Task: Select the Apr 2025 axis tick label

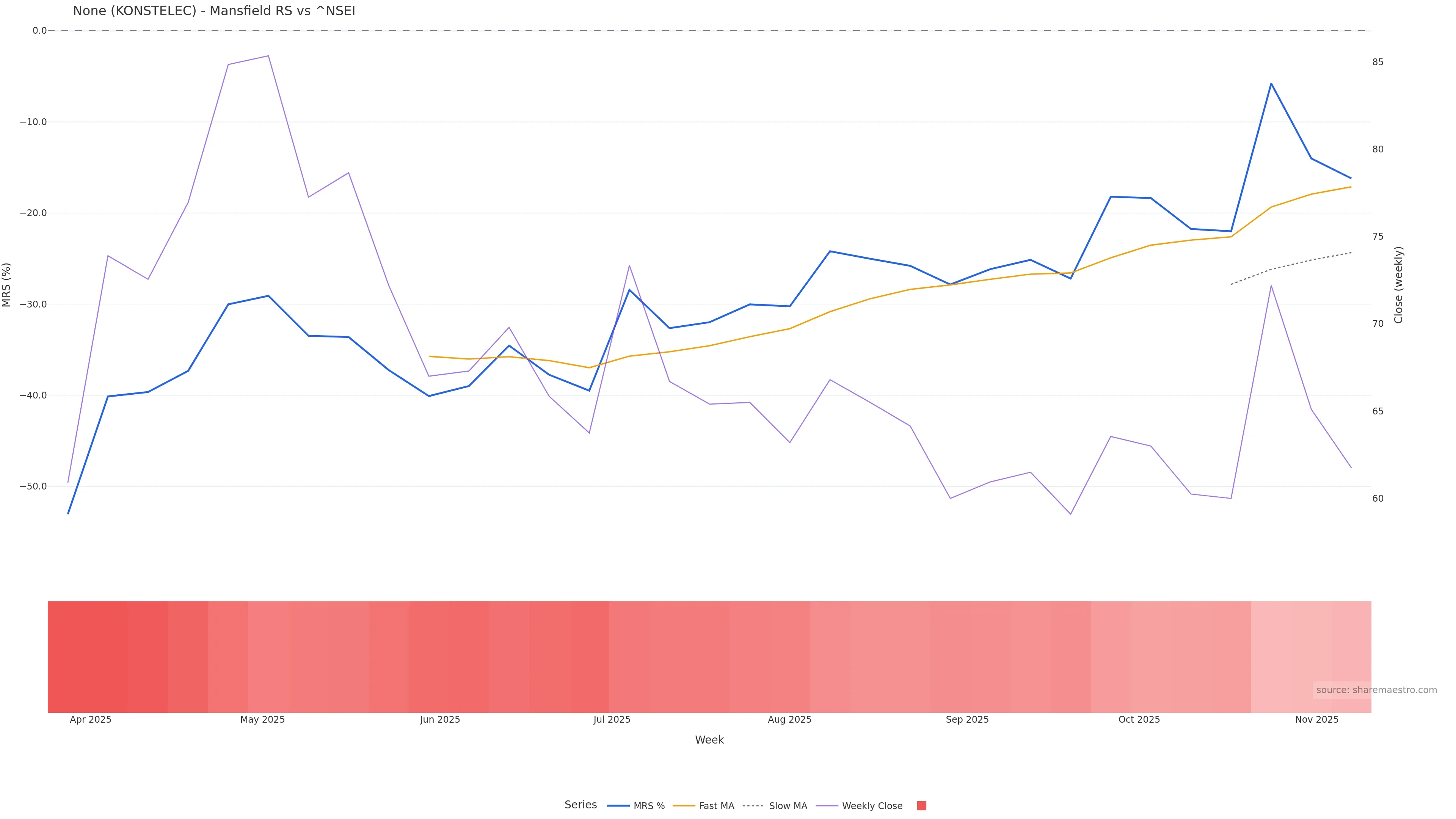Action: coord(91,720)
